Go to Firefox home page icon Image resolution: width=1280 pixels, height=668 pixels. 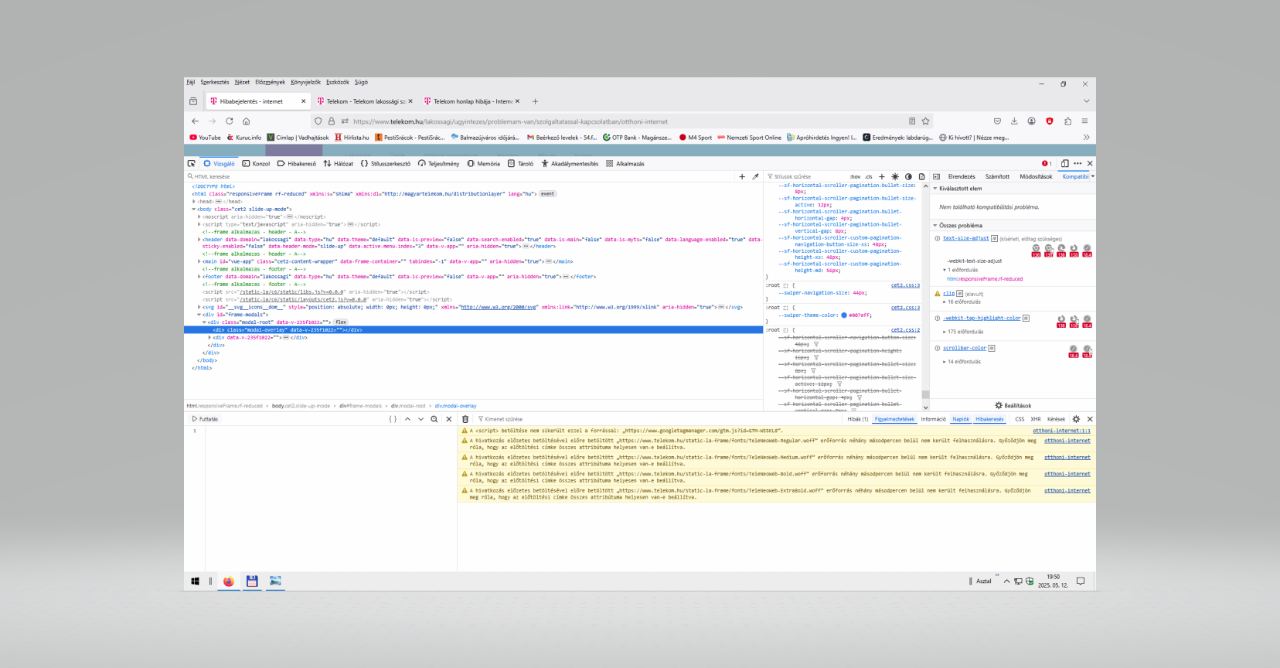[246, 121]
